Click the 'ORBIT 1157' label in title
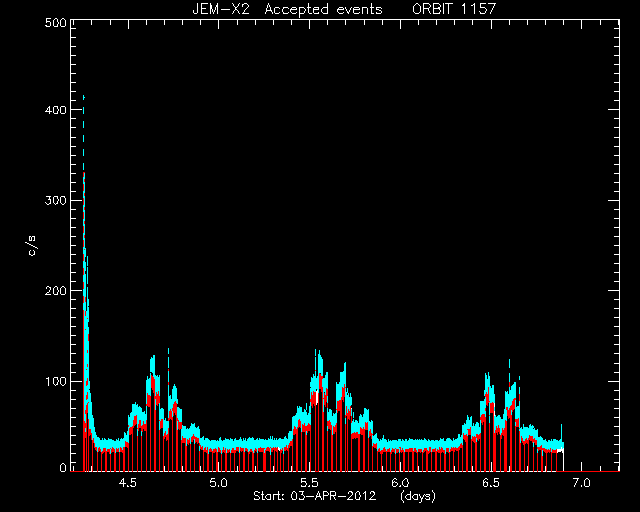Image resolution: width=640 pixels, height=512 pixels. (454, 9)
